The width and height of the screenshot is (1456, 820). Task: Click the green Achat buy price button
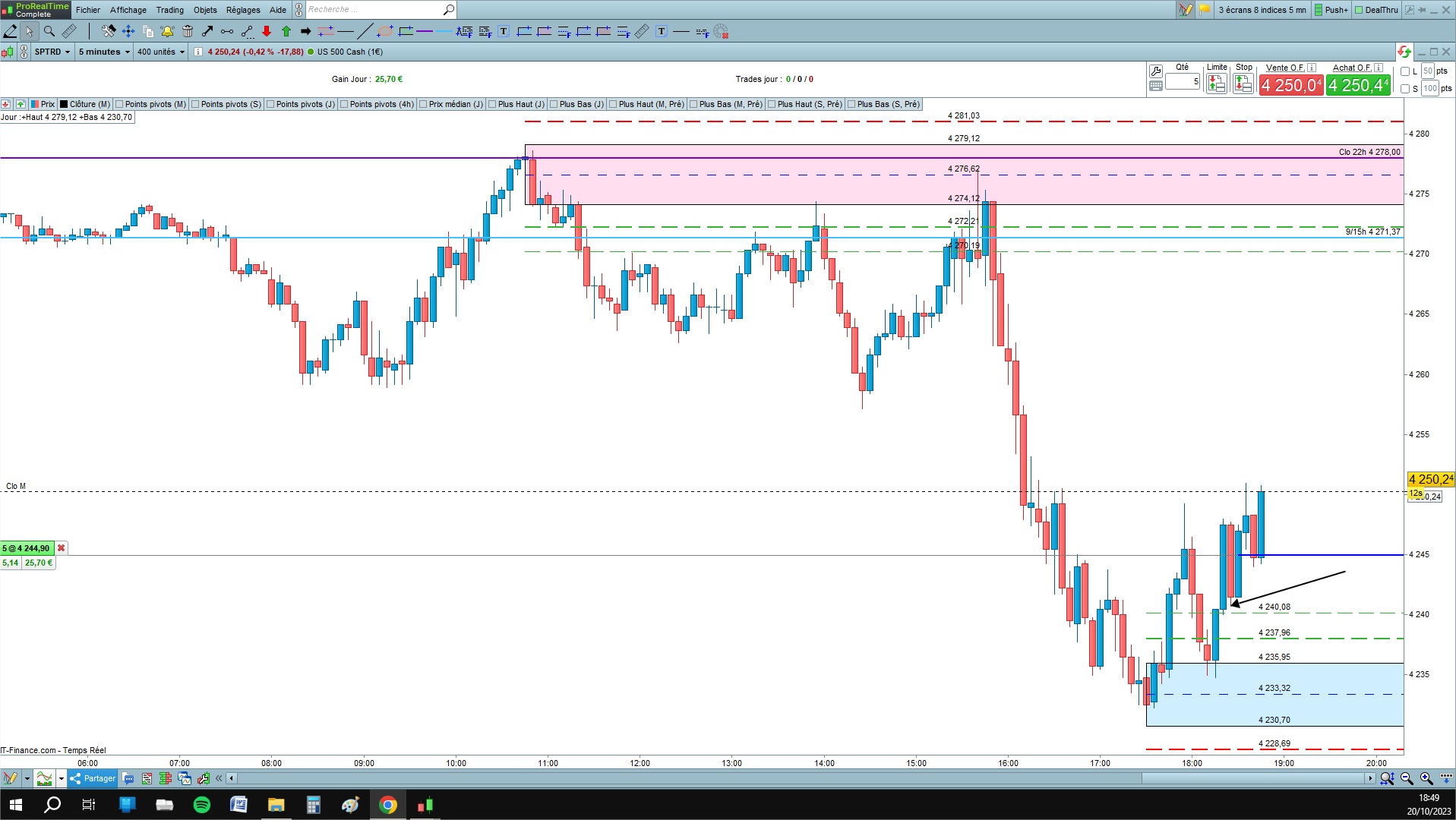point(1358,85)
